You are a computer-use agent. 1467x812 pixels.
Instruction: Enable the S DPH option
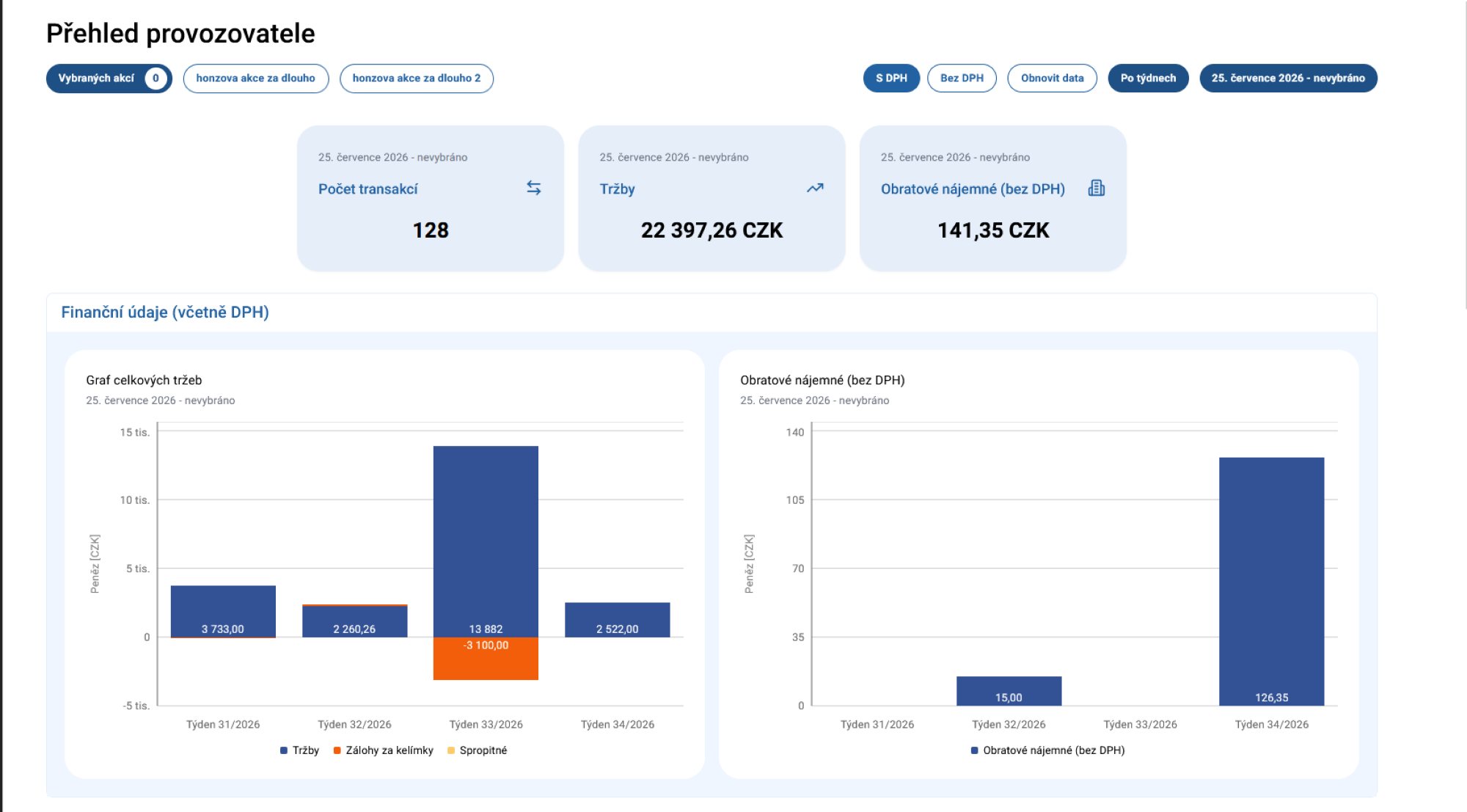pyautogui.click(x=891, y=78)
